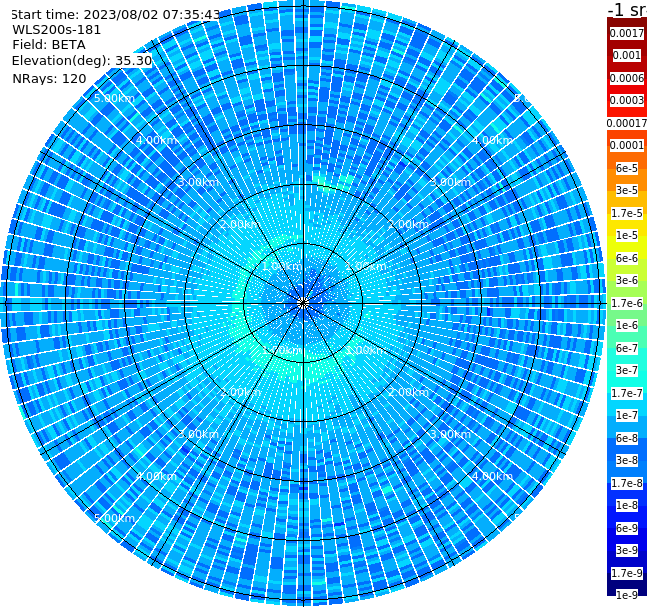This screenshot has width=647, height=607.
Task: Select the 6e-6 colorbar tick label
Action: click(627, 258)
